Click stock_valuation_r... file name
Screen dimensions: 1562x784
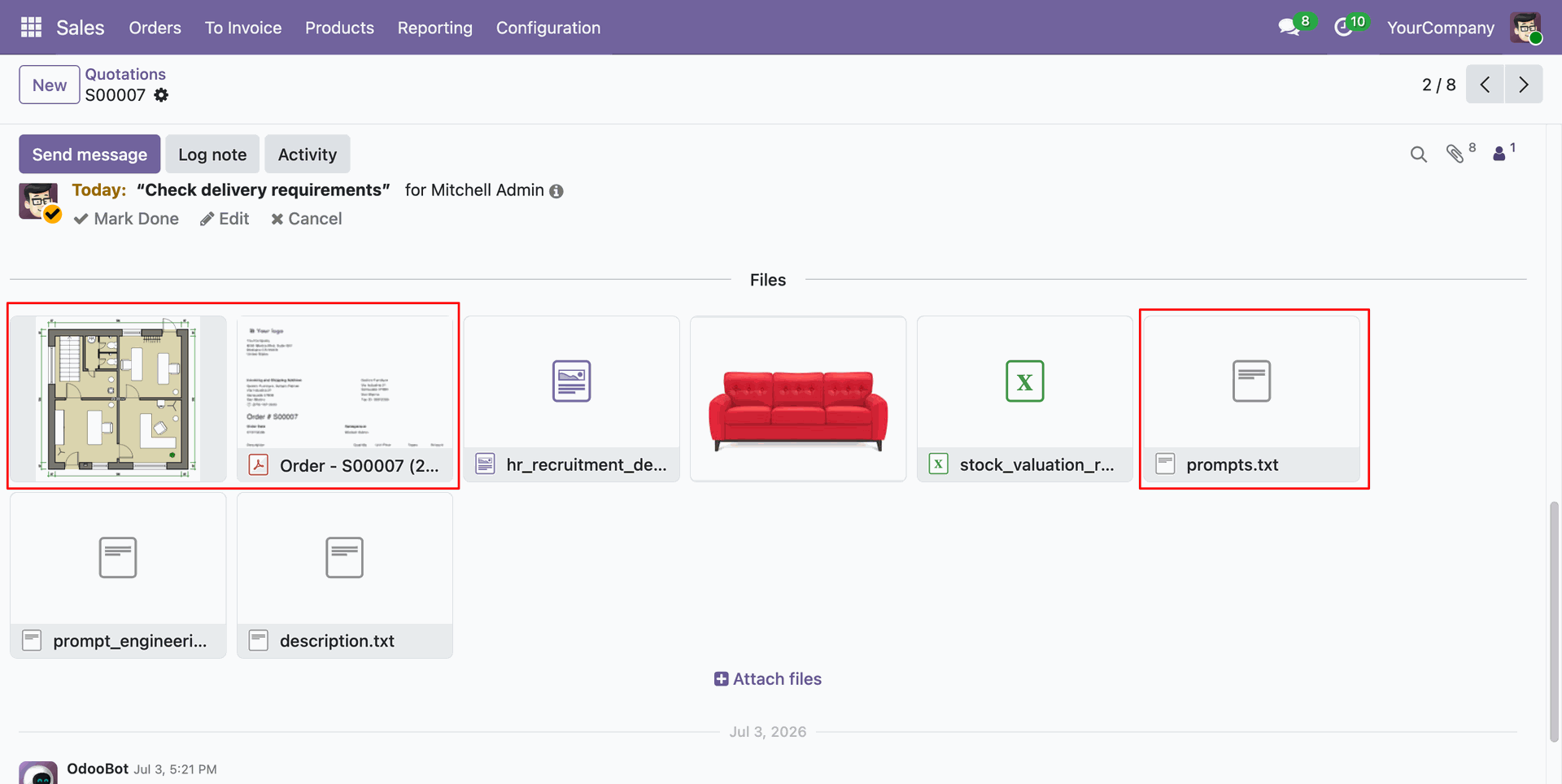pos(1036,465)
